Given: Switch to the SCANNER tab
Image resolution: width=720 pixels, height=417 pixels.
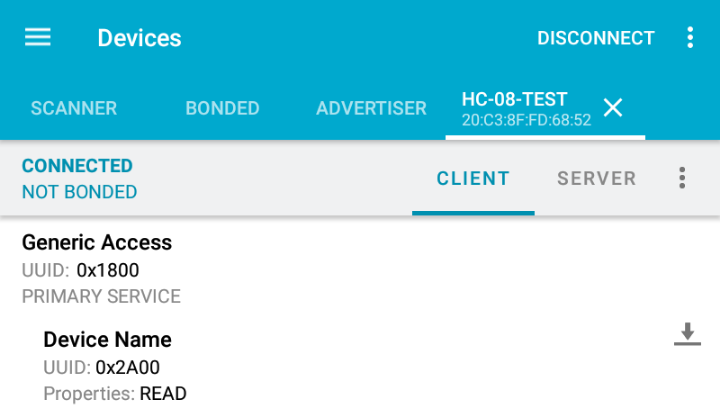Looking at the screenshot, I should (x=73, y=108).
